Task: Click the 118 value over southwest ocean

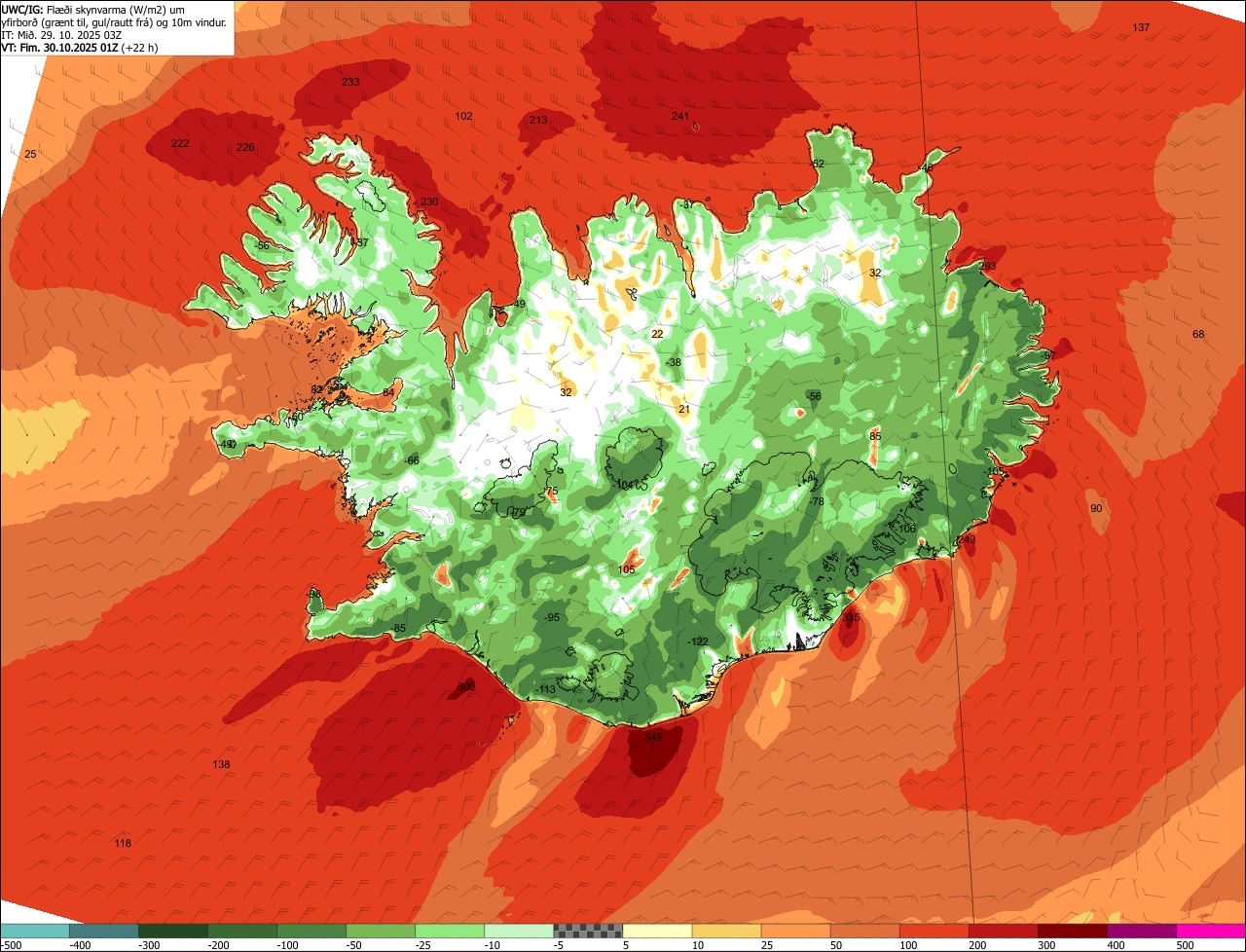Action: pyautogui.click(x=123, y=843)
